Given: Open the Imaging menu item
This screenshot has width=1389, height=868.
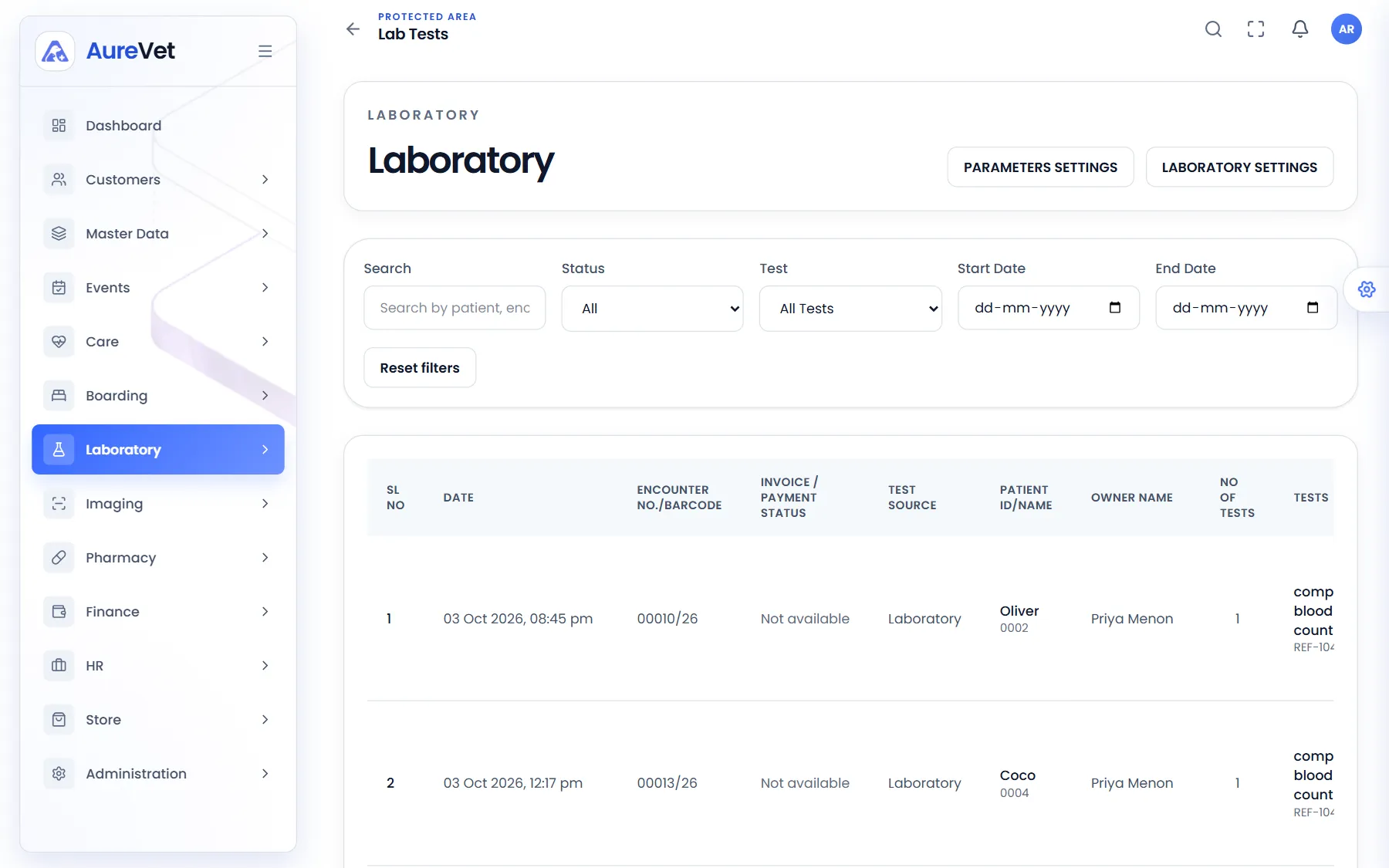Looking at the screenshot, I should coord(158,504).
